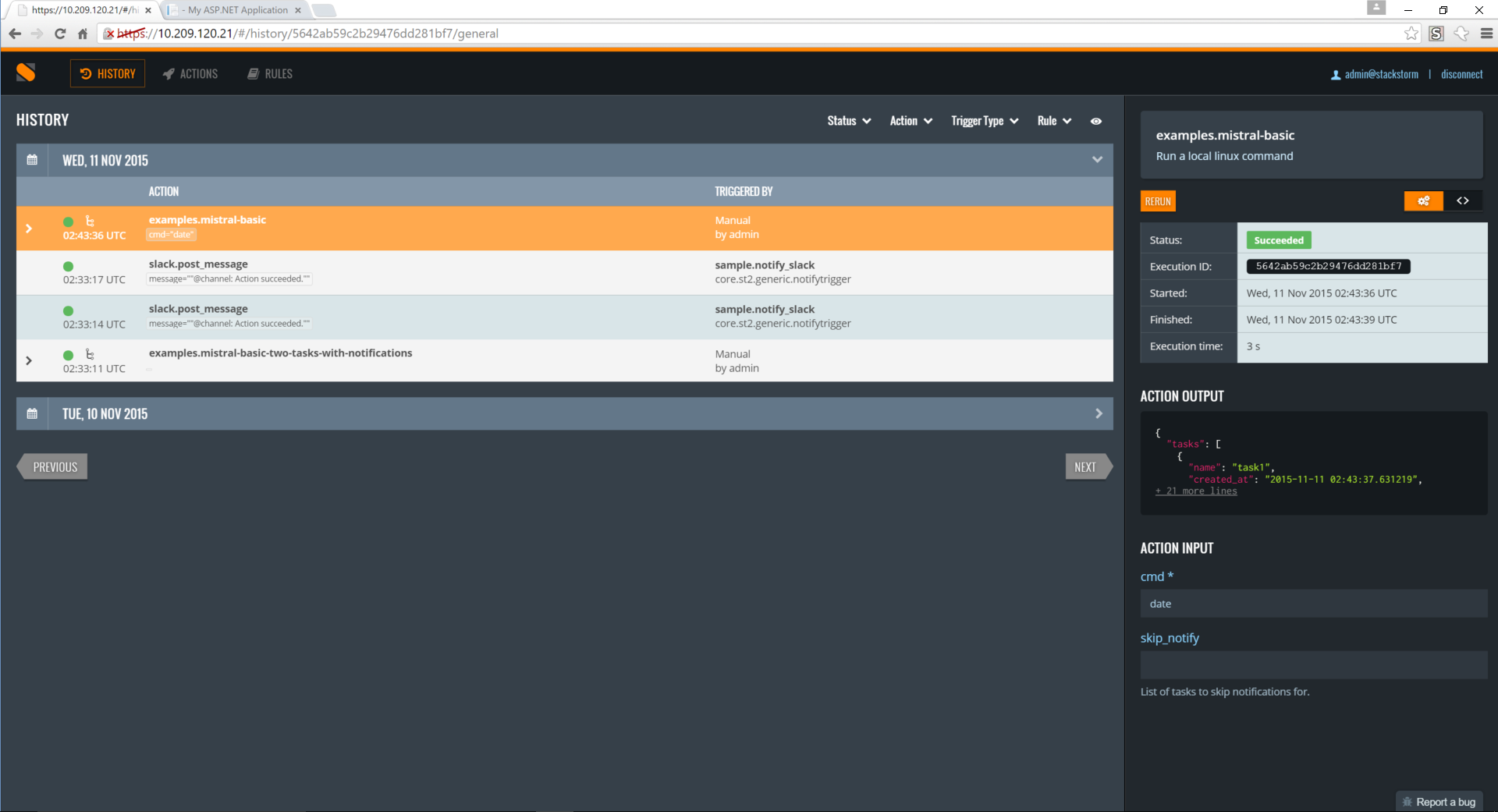Screen dimensions: 1498x812
Task: Enable the gears execution detail view toggle
Action: (x=1423, y=200)
